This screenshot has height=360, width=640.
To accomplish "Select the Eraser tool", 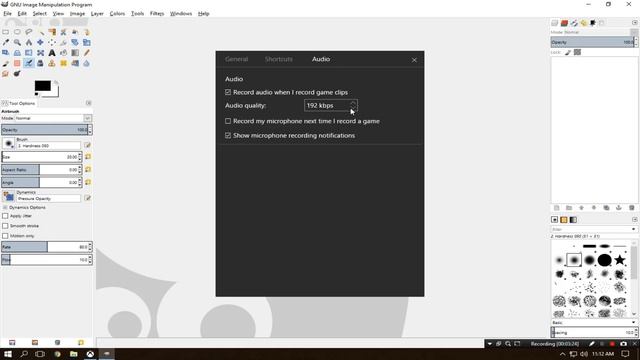I will [x=17, y=64].
